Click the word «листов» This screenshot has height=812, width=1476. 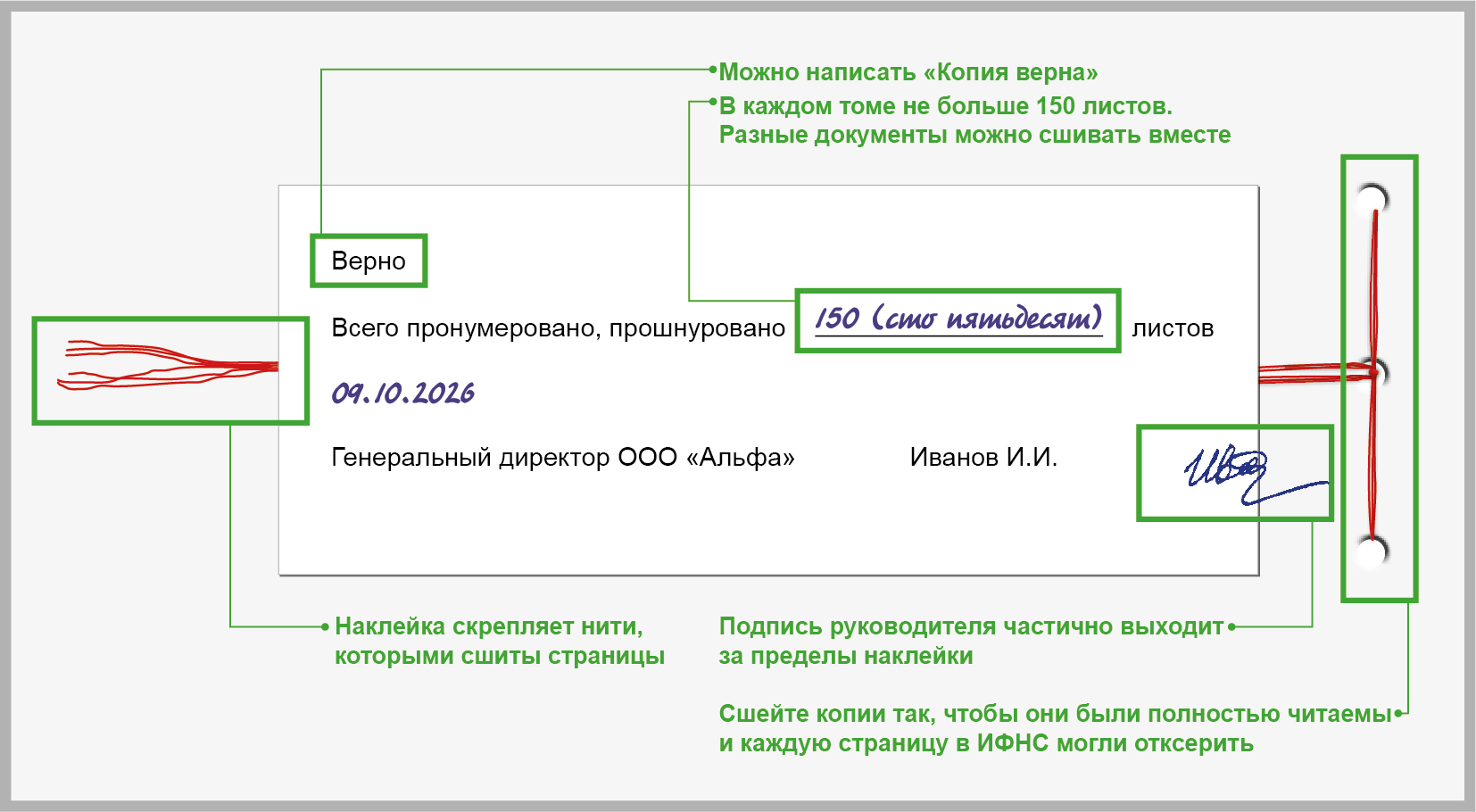(1173, 328)
